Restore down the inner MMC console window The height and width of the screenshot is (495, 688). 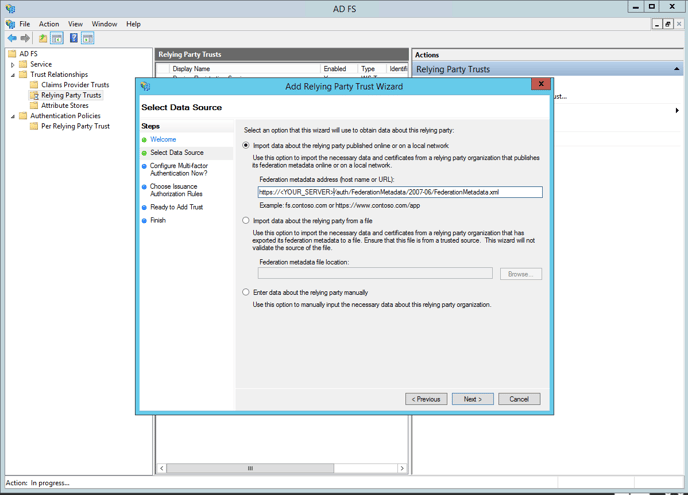(x=667, y=24)
